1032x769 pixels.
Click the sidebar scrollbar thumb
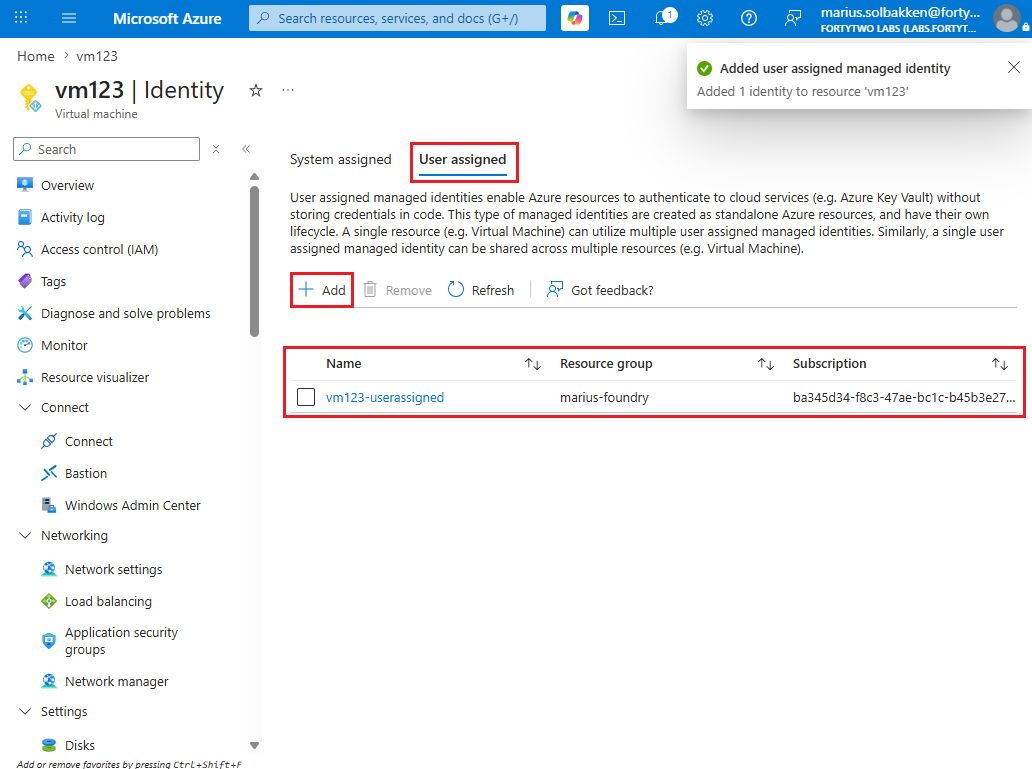point(255,261)
